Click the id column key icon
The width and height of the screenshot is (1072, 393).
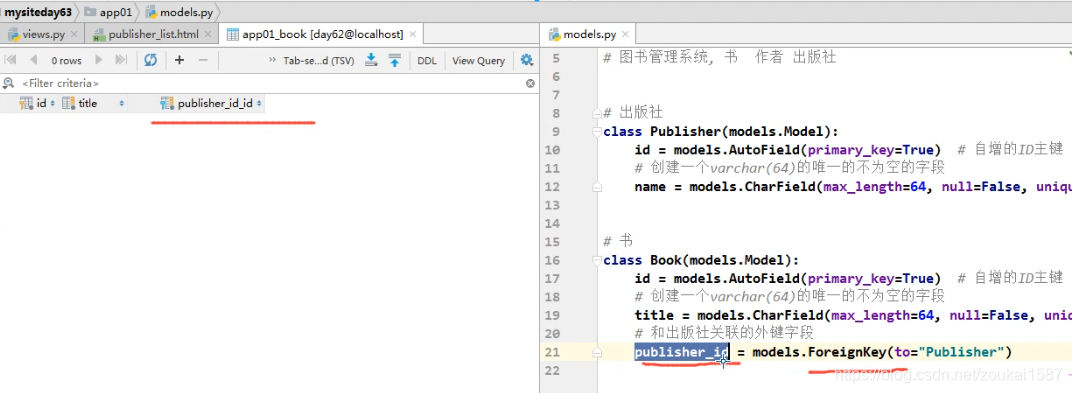pyautogui.click(x=26, y=104)
